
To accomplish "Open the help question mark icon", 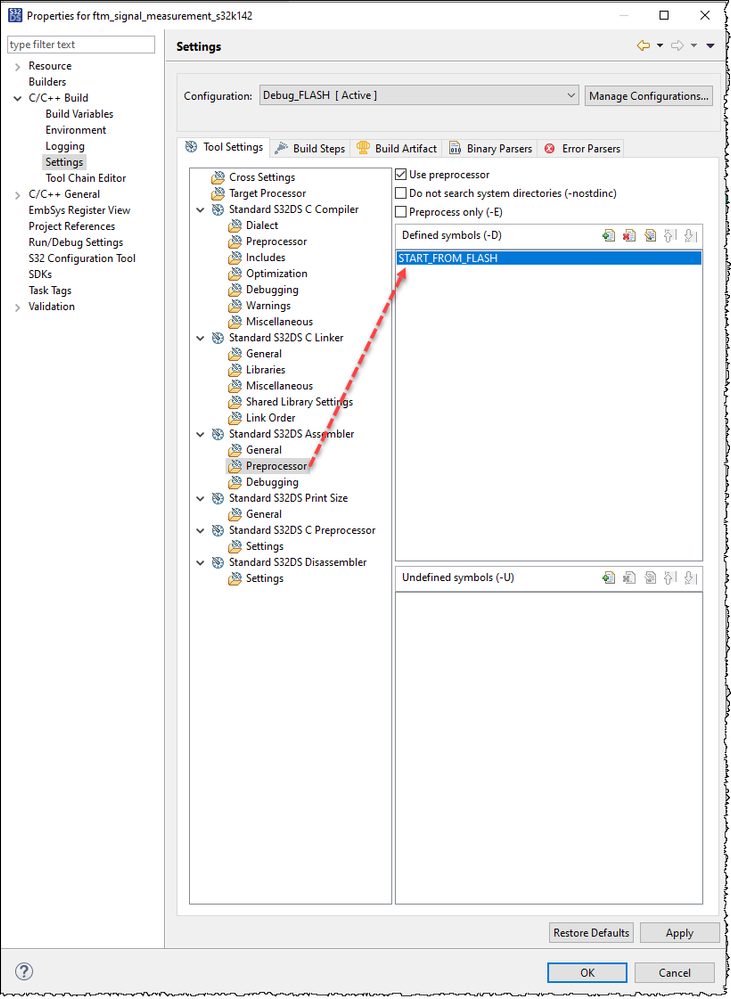I will pos(24,972).
